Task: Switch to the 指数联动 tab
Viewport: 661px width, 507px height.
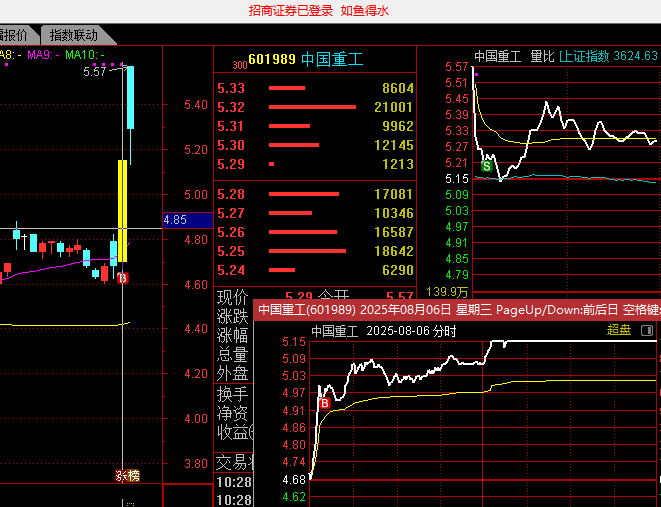Action: (x=74, y=35)
